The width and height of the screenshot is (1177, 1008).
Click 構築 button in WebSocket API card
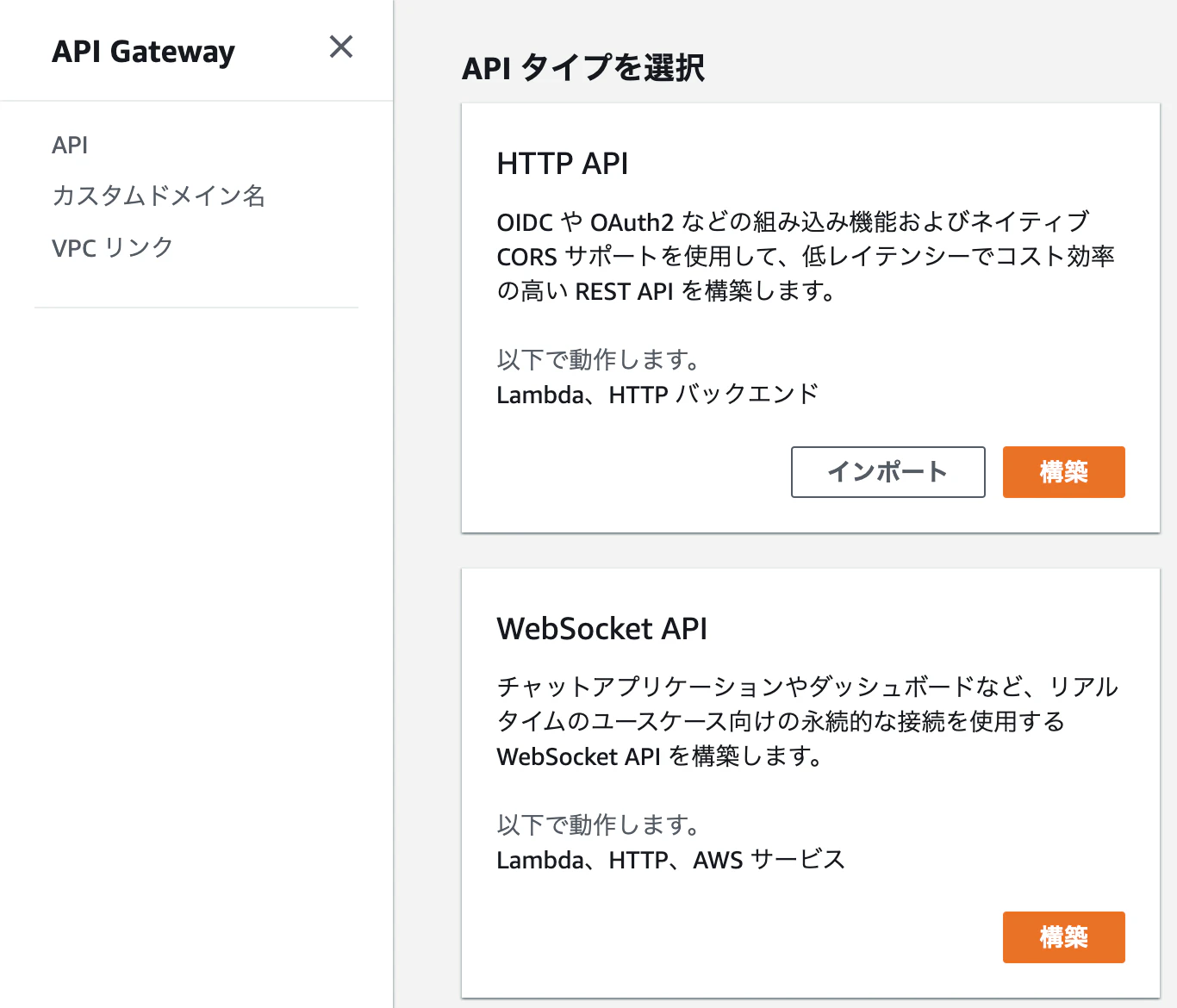click(1063, 937)
